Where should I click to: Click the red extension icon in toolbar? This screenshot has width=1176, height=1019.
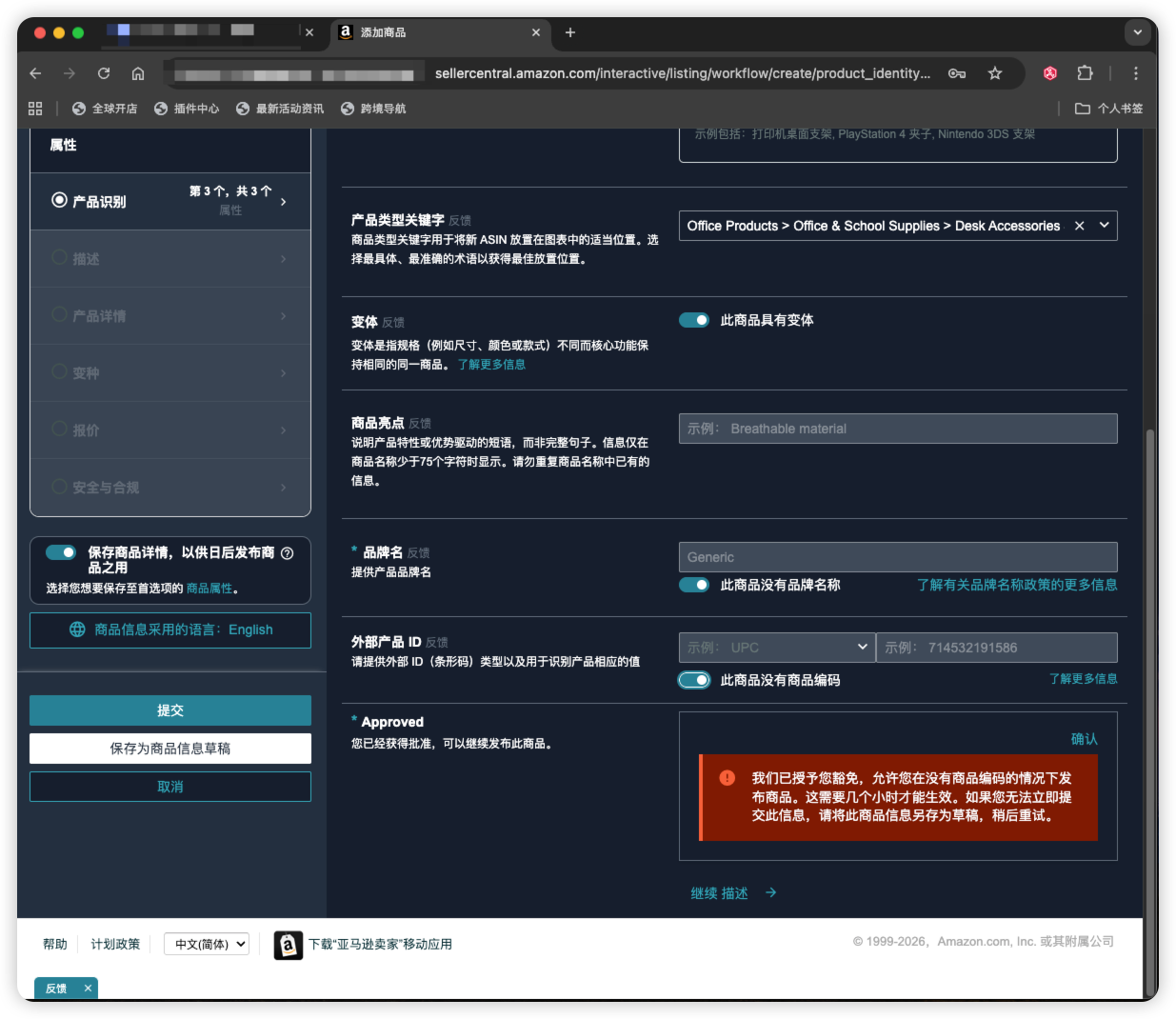tap(1050, 73)
